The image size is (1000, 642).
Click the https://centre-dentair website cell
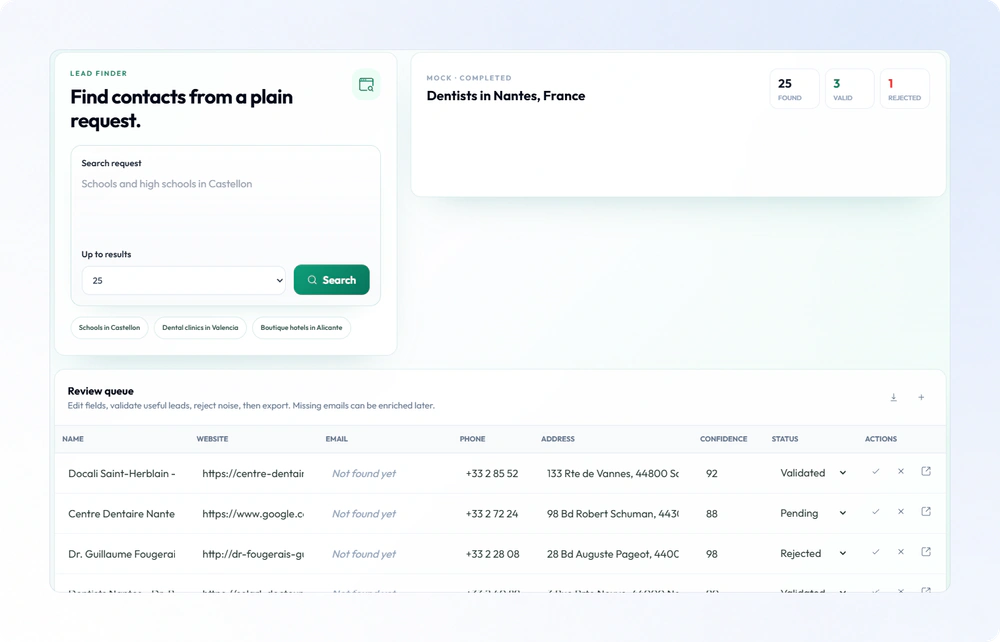pyautogui.click(x=253, y=474)
